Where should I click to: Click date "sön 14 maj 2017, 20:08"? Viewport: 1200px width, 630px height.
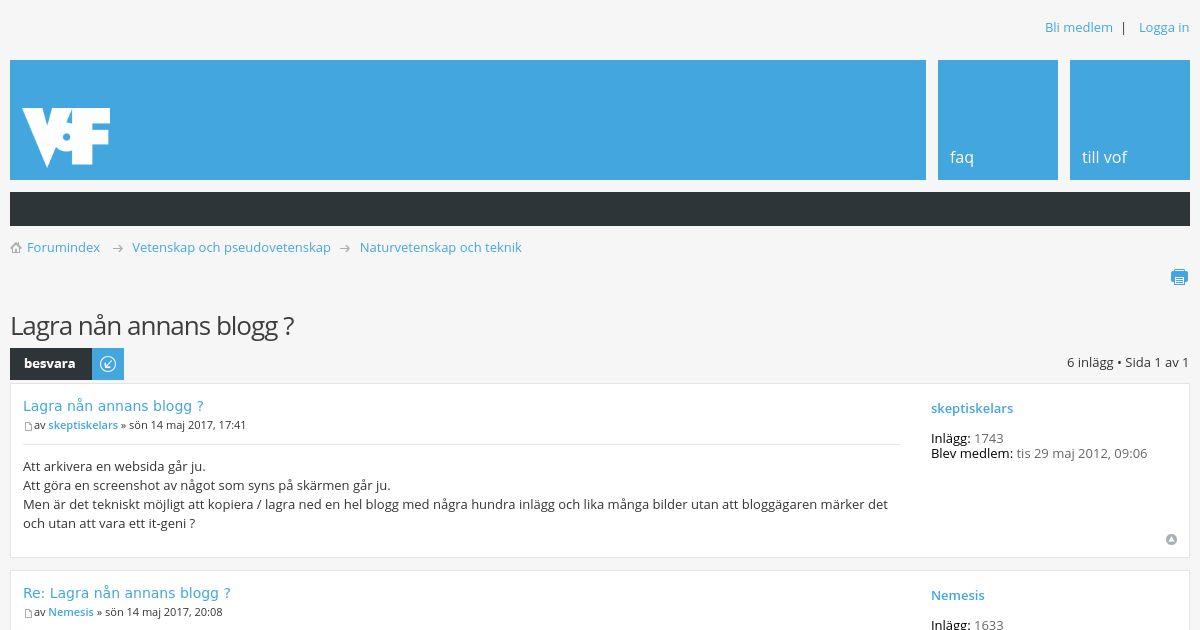164,612
